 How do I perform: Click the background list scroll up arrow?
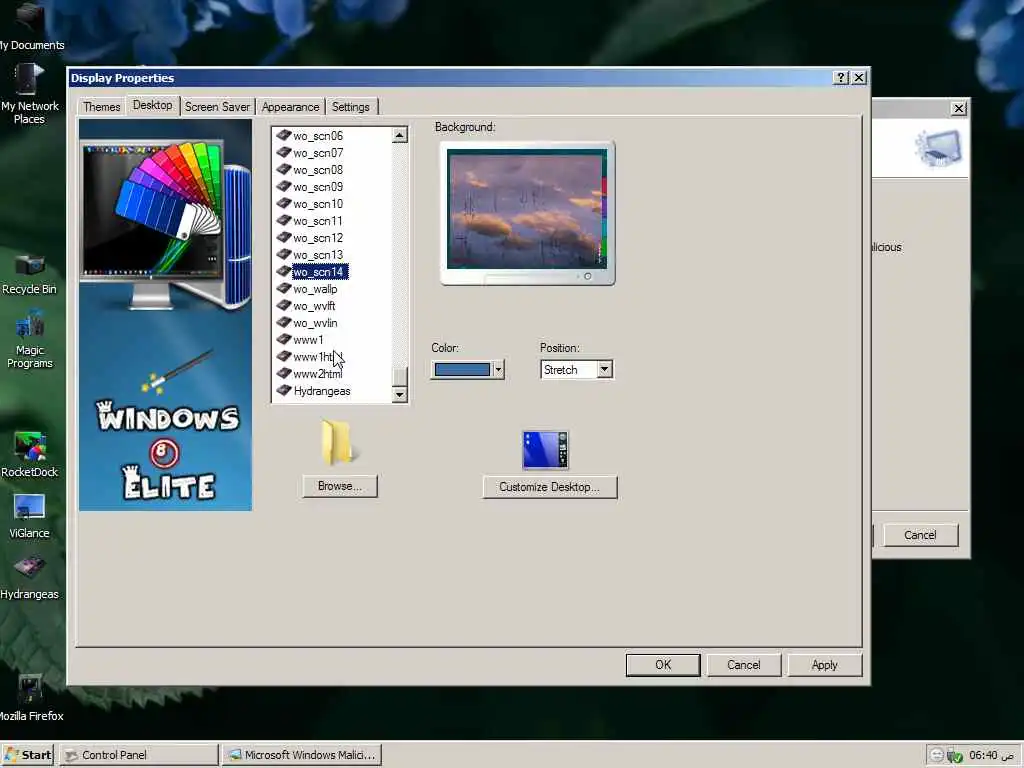[x=400, y=135]
